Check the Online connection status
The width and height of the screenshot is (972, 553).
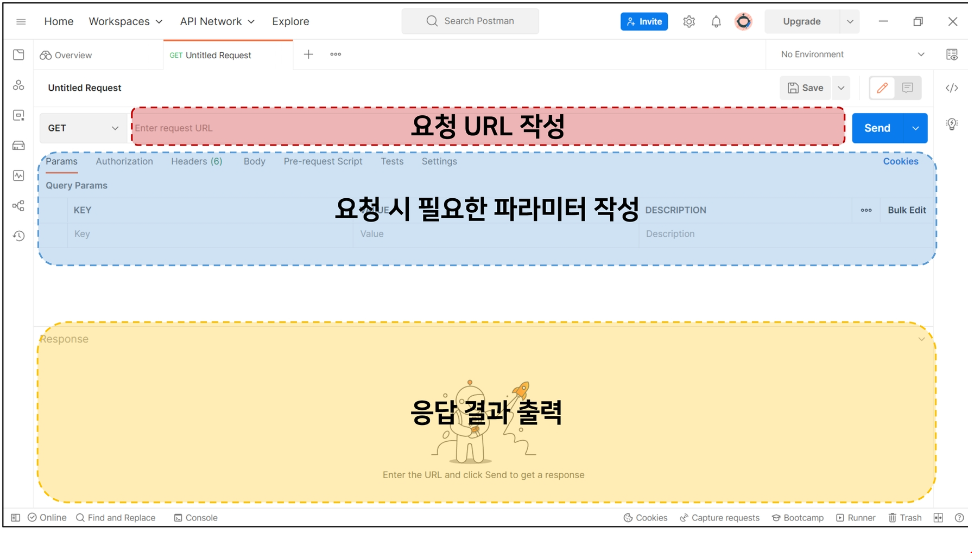(x=47, y=518)
